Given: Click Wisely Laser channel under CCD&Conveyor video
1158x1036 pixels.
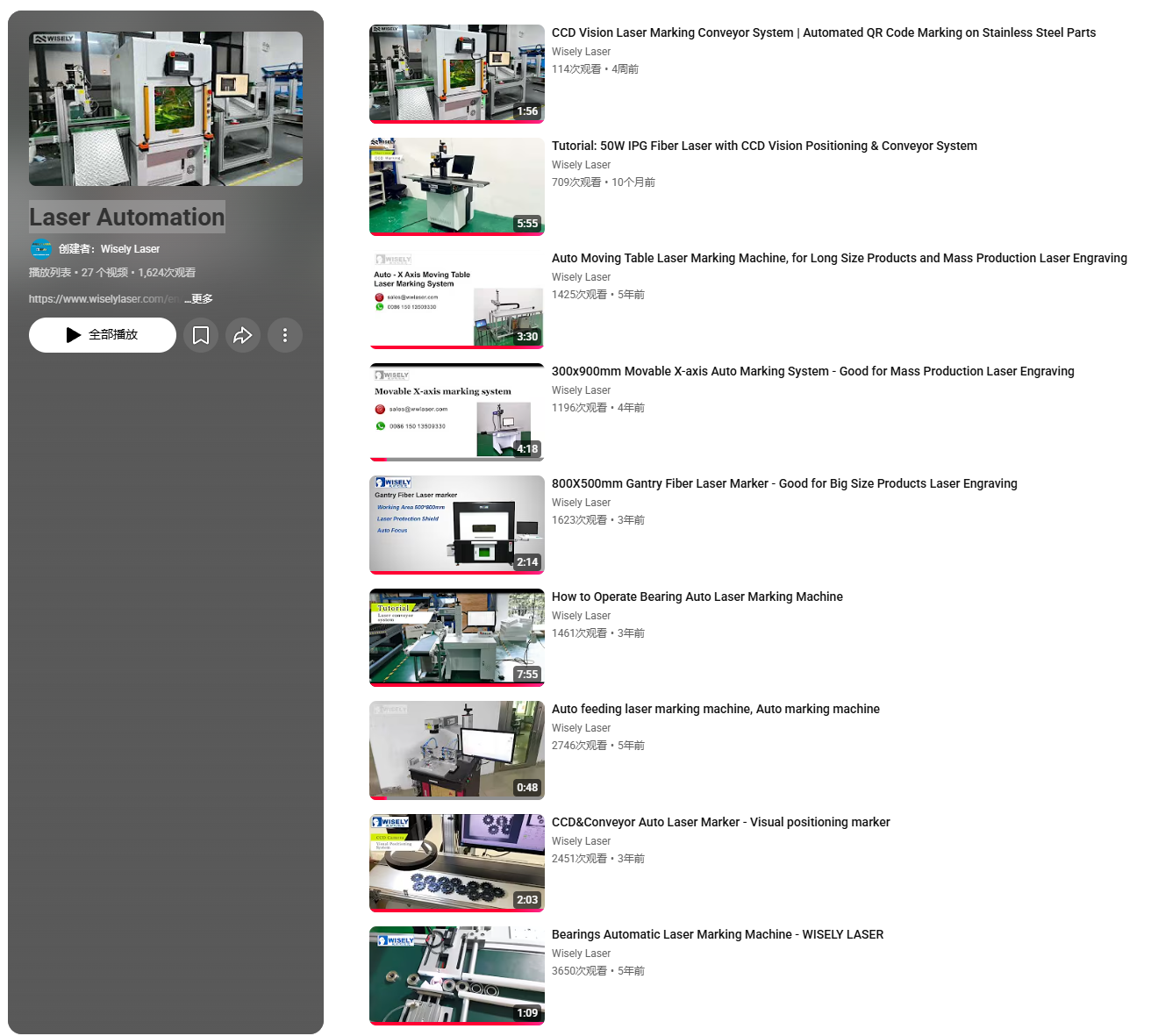Looking at the screenshot, I should click(581, 841).
